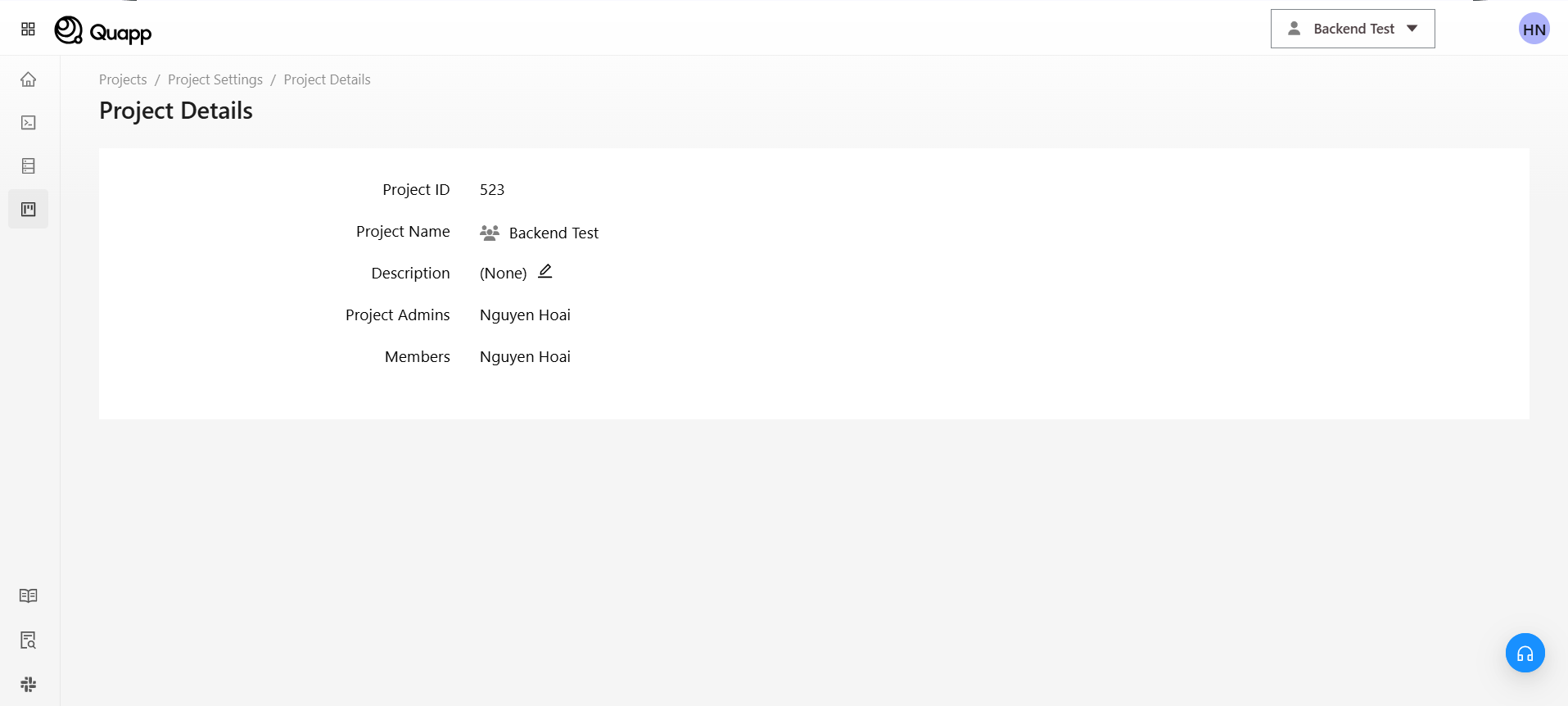
Task: Open the HN user avatar menu
Action: pyautogui.click(x=1534, y=29)
